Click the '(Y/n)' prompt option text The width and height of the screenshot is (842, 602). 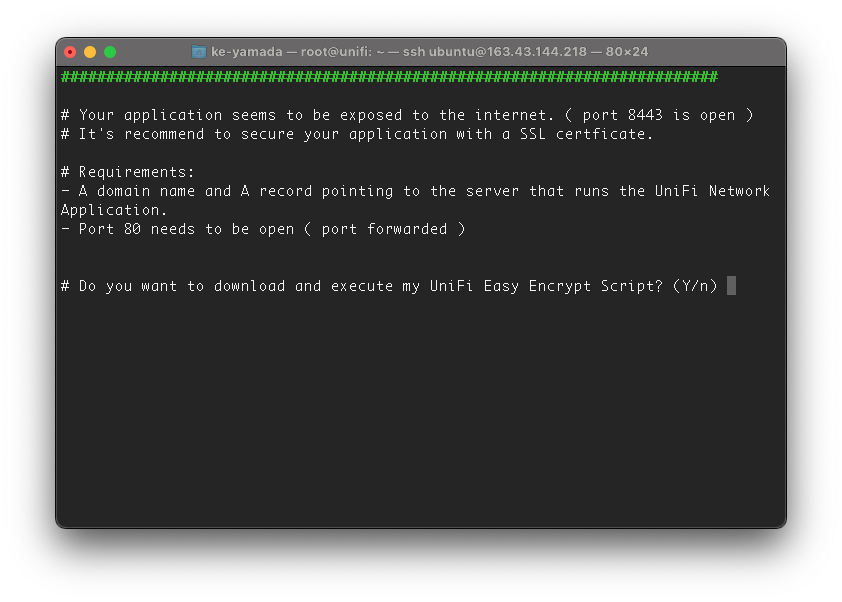pyautogui.click(x=695, y=286)
